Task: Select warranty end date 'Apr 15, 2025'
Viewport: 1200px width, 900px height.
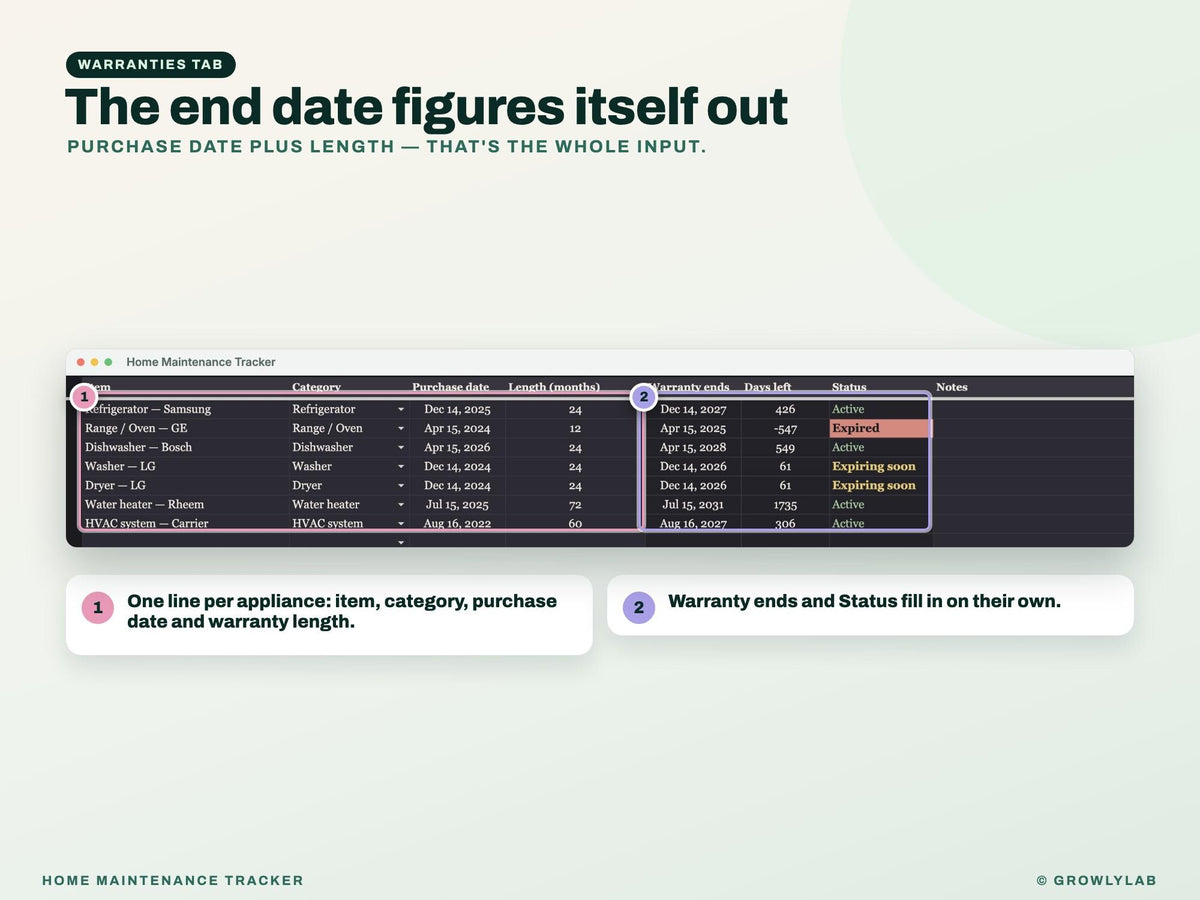Action: click(x=693, y=428)
